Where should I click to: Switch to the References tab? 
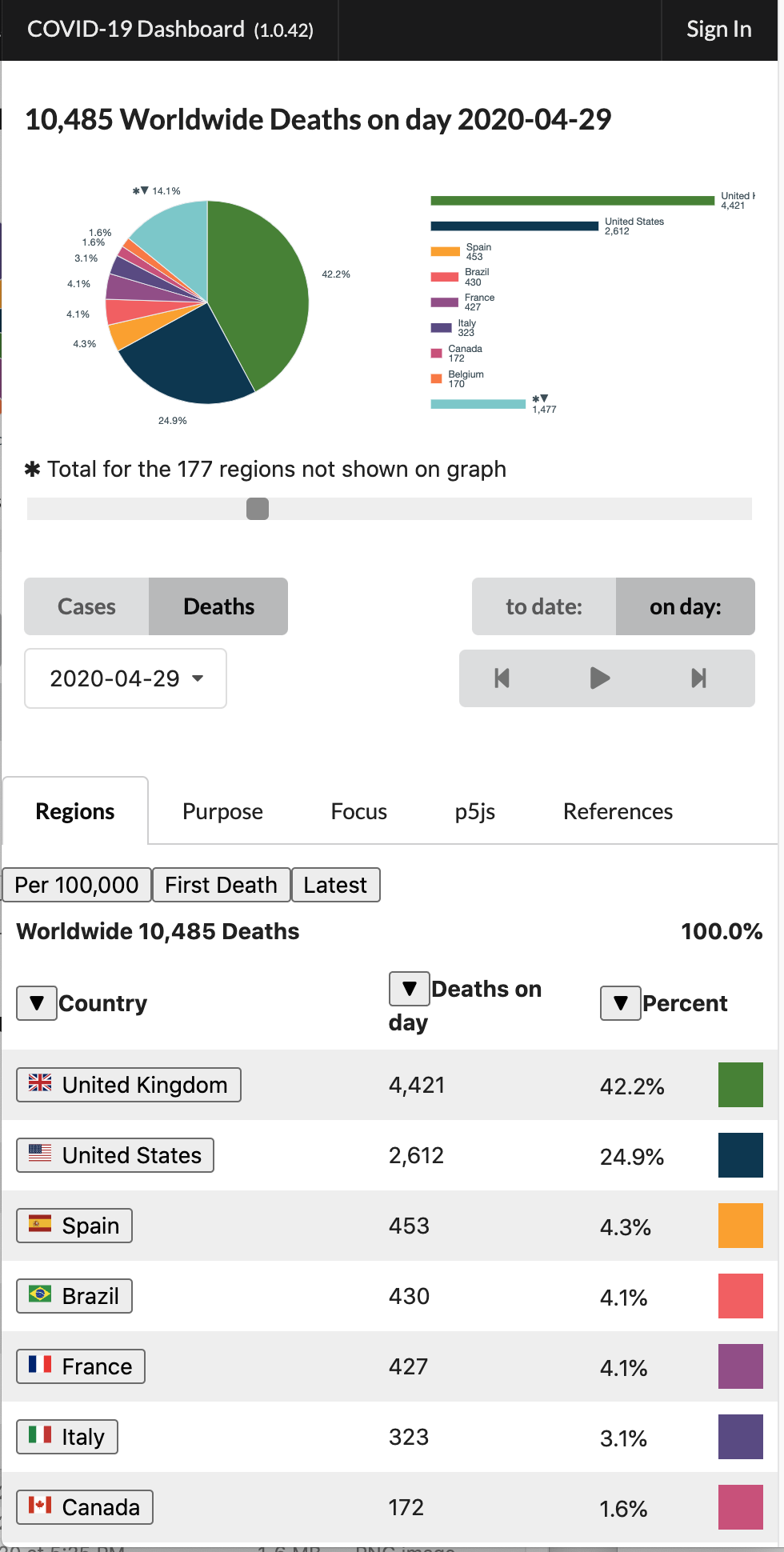click(618, 811)
